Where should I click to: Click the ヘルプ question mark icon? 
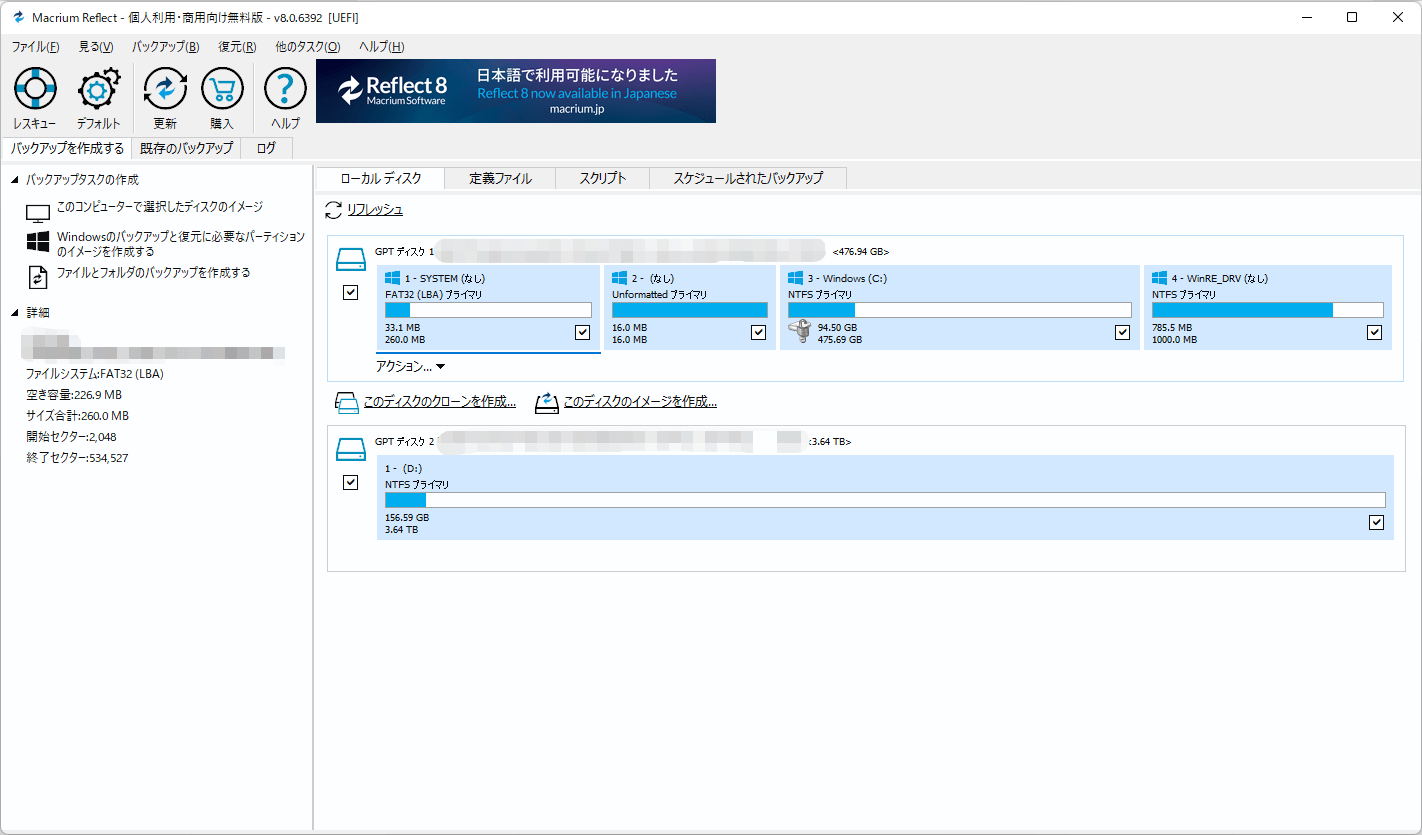point(284,89)
